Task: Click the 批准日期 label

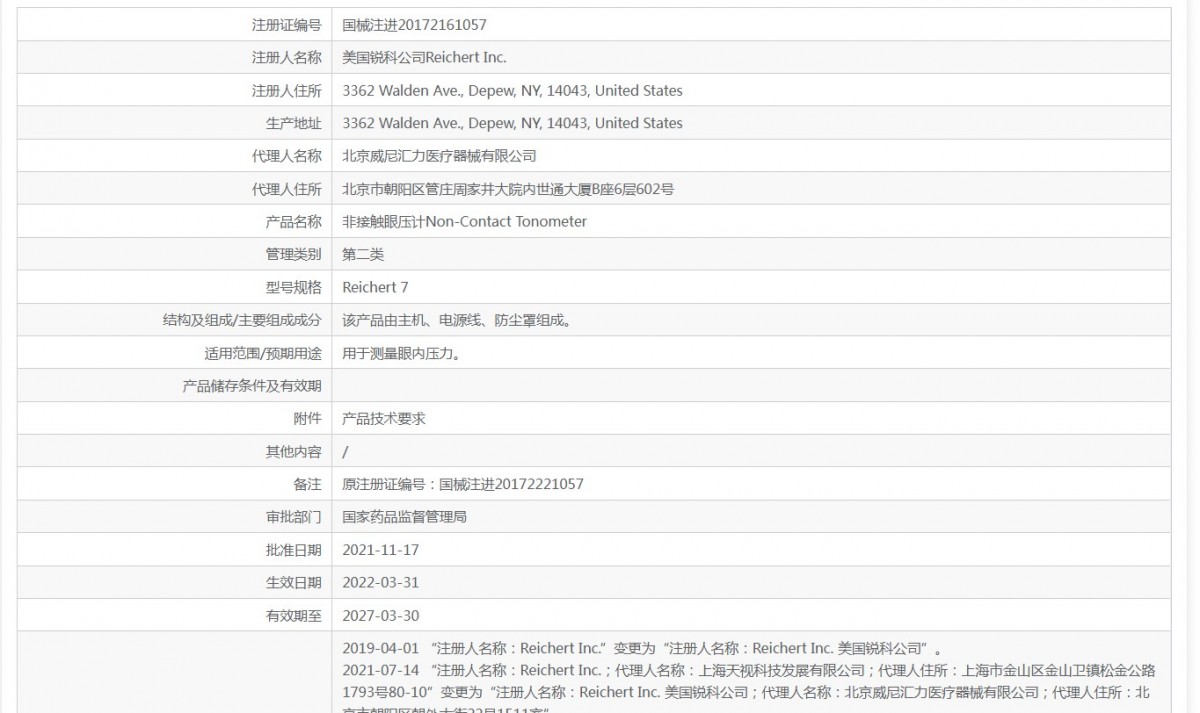Action: [294, 551]
